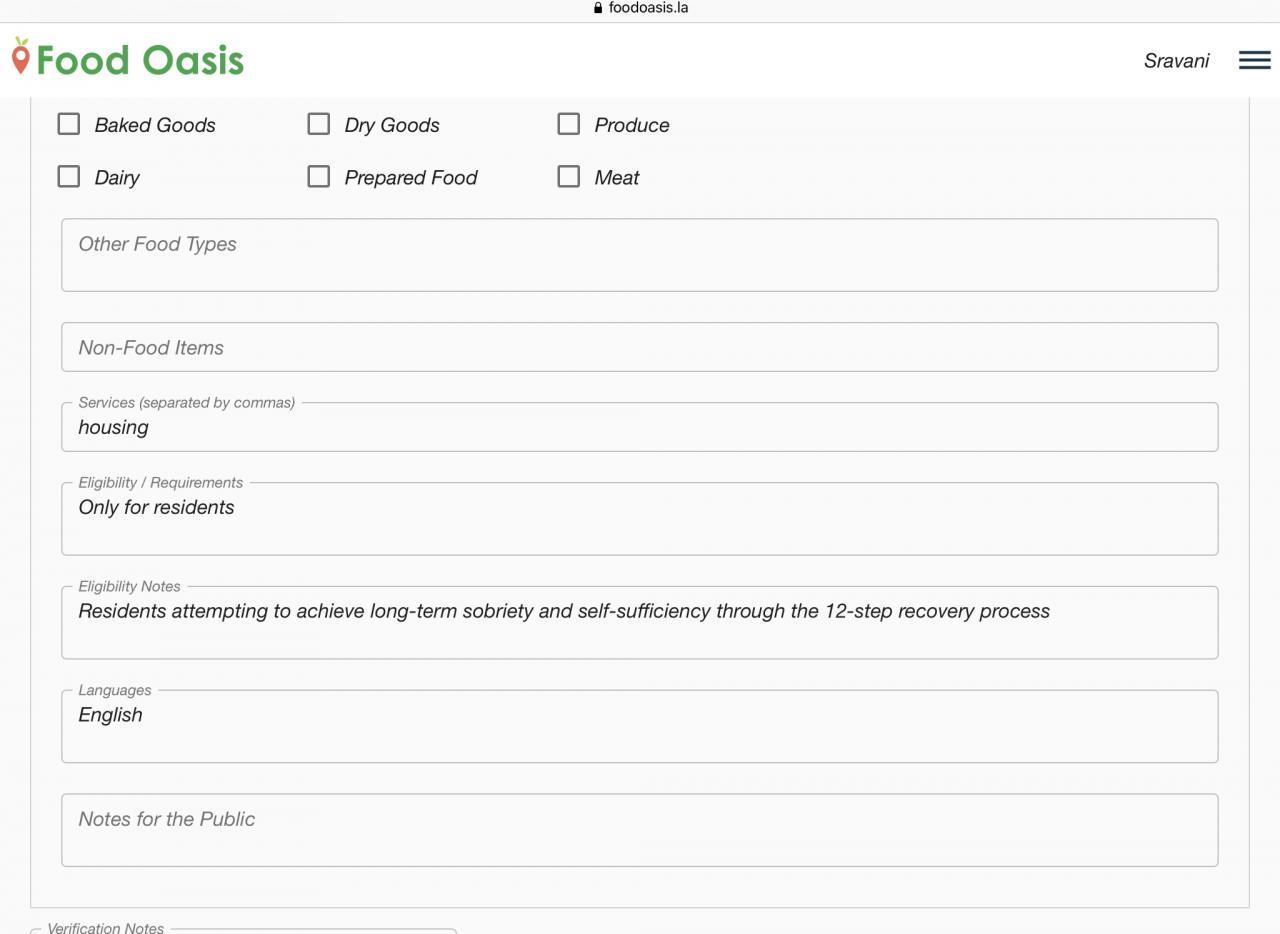Viewport: 1280px width, 934px height.
Task: Focus the Other Food Types field
Action: (x=640, y=255)
